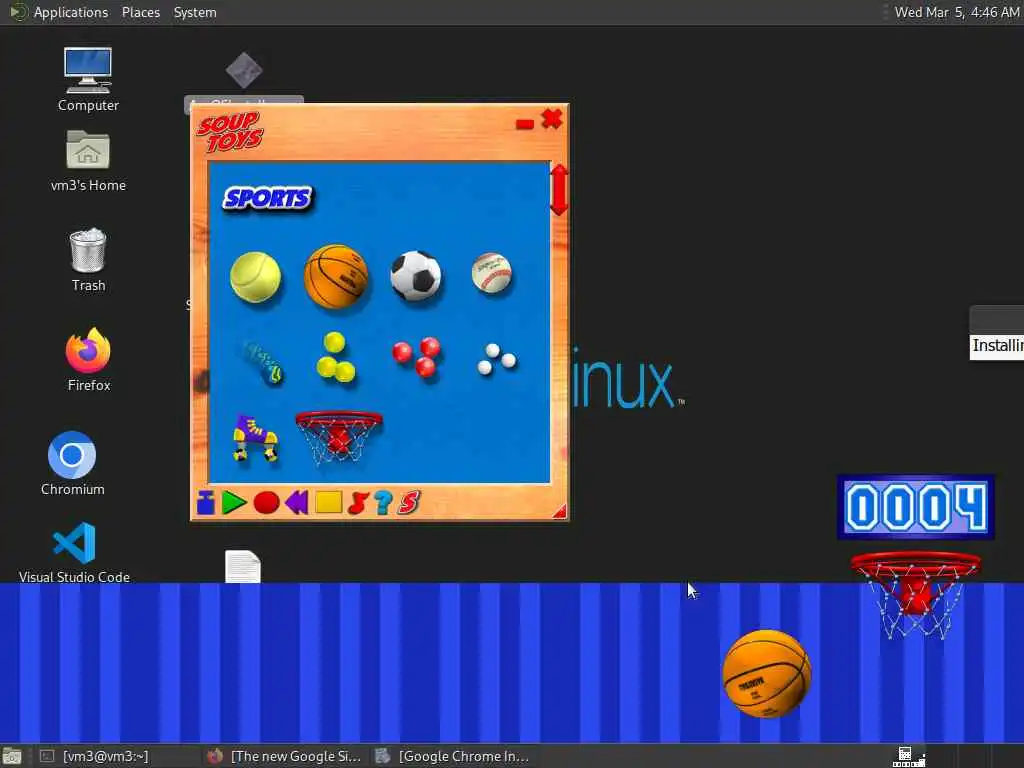Click the basketball hoop on the desktop
This screenshot has height=768, width=1024.
pyautogui.click(x=916, y=594)
